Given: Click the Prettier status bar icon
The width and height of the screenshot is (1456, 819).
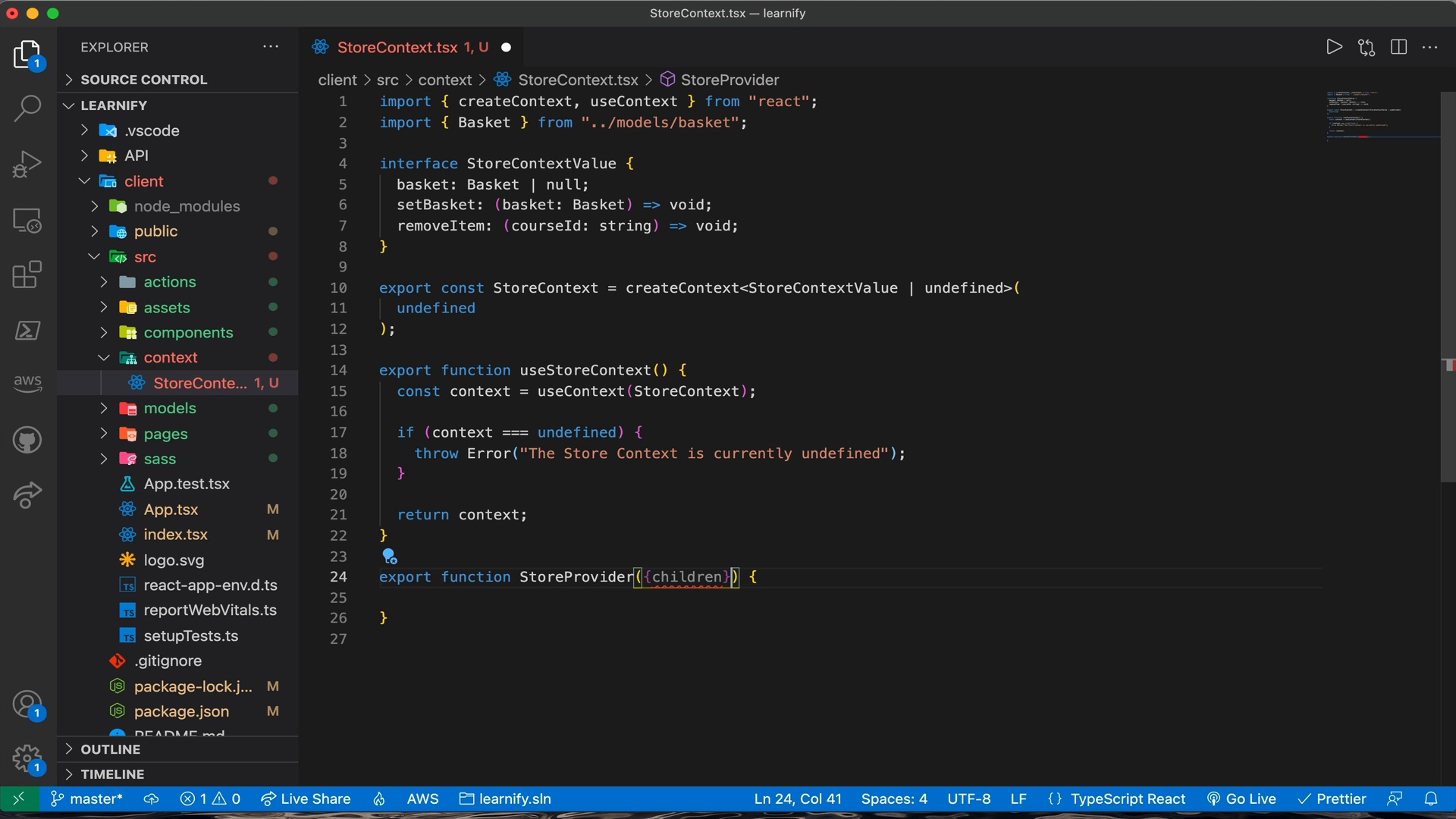Looking at the screenshot, I should [x=1331, y=798].
